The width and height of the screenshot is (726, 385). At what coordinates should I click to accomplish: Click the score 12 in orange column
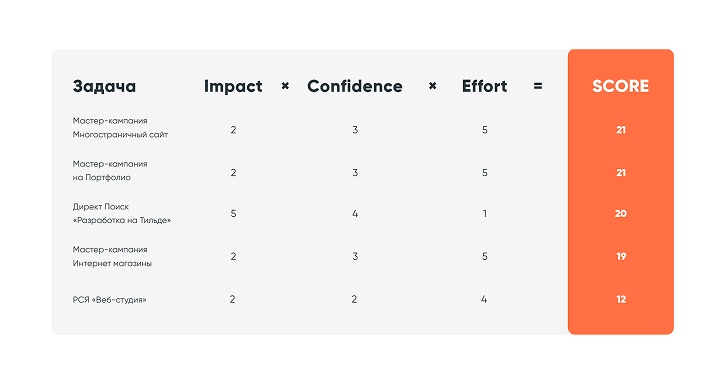[x=621, y=299]
